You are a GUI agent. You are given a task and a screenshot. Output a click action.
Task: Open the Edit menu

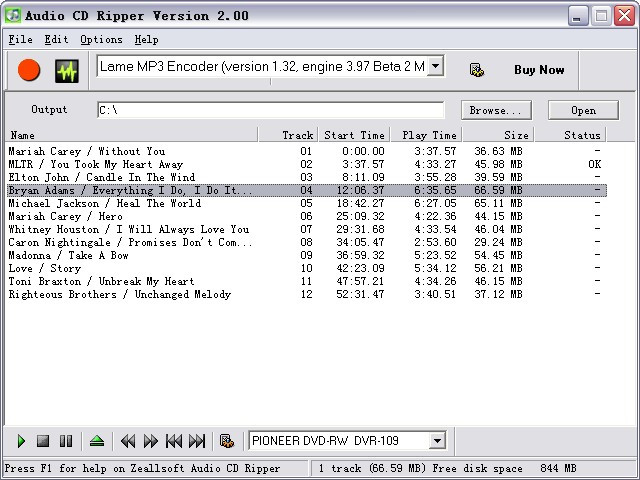click(x=56, y=40)
